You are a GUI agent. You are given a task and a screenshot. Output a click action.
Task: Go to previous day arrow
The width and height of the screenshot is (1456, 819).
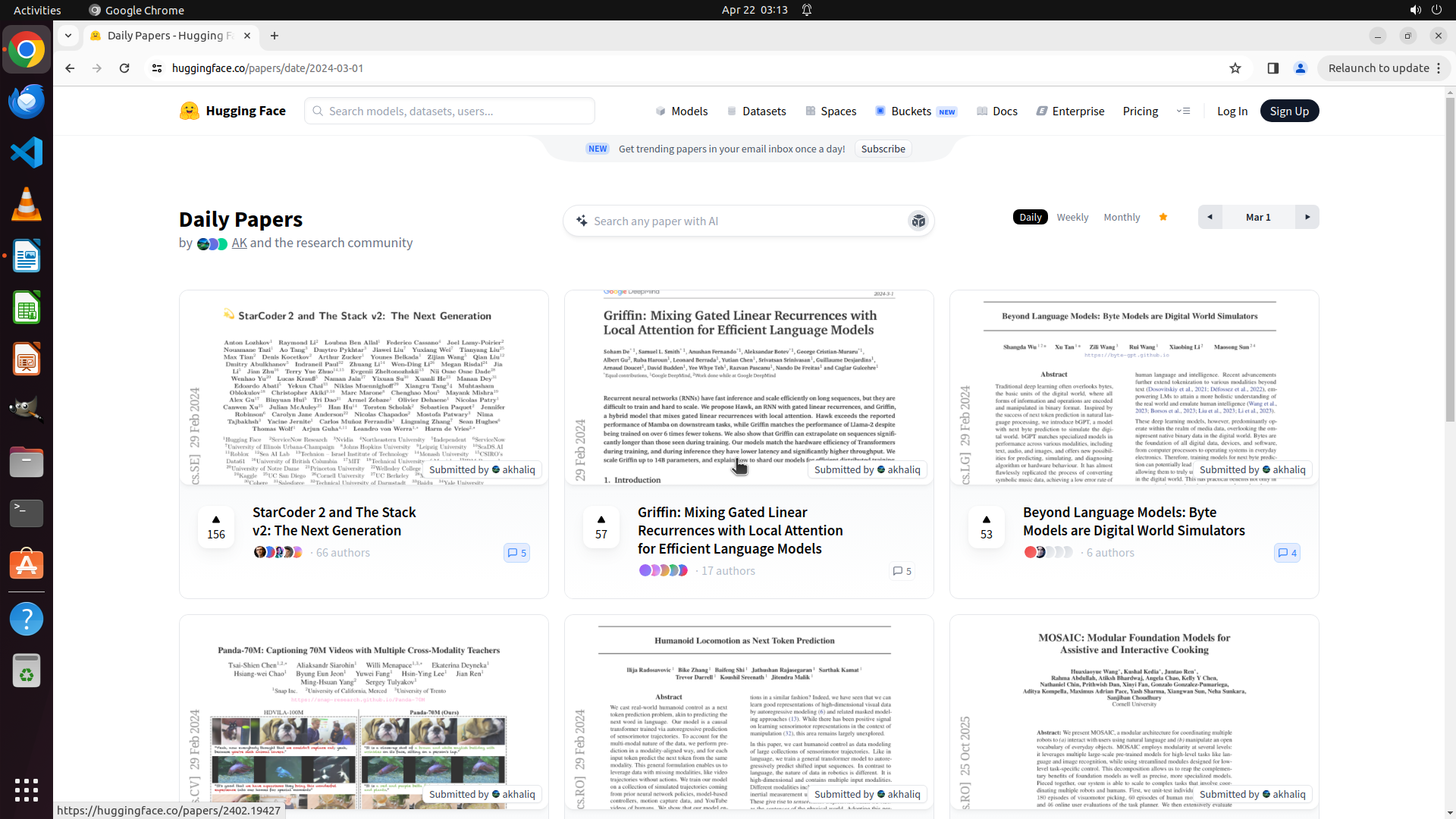(1210, 217)
